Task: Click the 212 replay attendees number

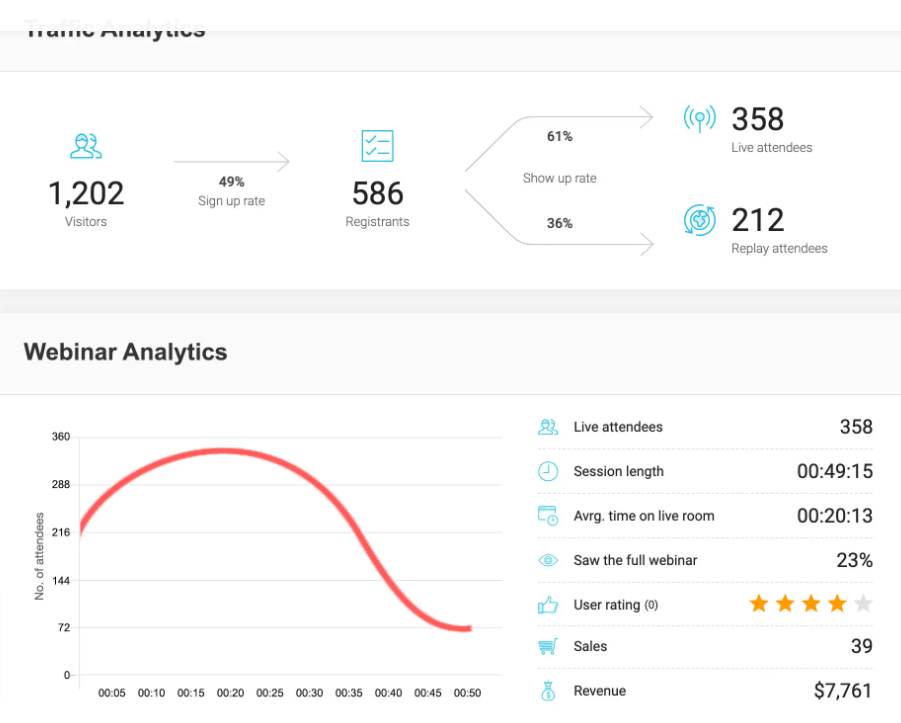Action: pyautogui.click(x=757, y=221)
